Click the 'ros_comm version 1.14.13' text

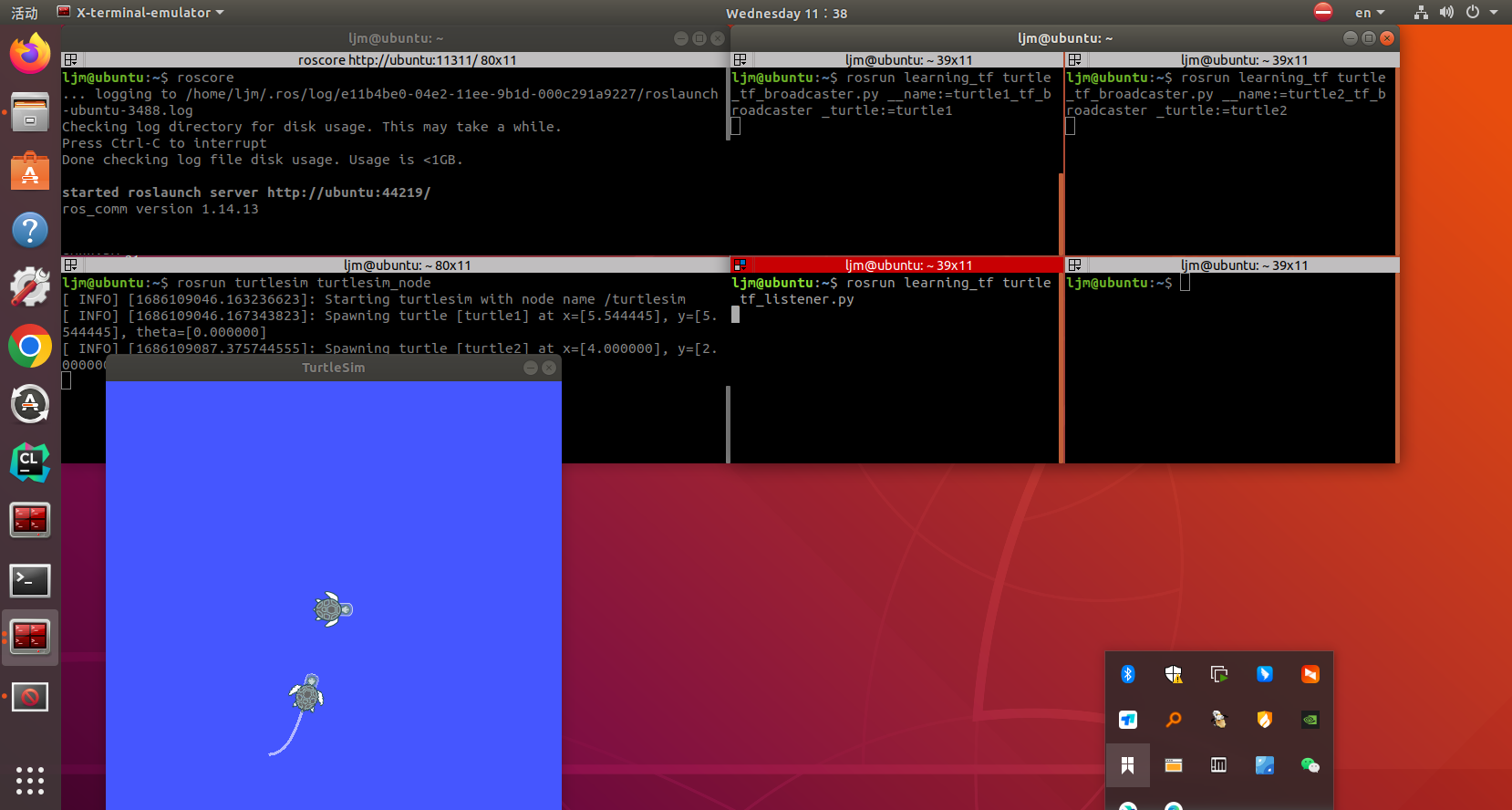pyautogui.click(x=161, y=209)
